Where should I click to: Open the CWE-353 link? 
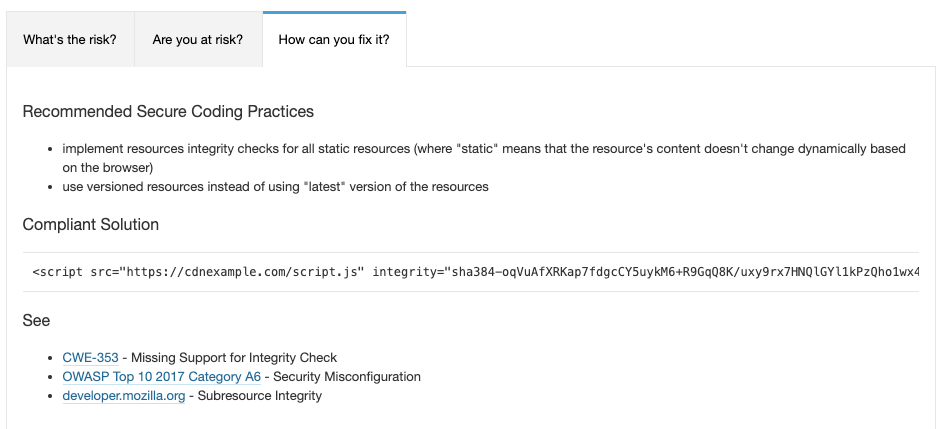pos(91,358)
